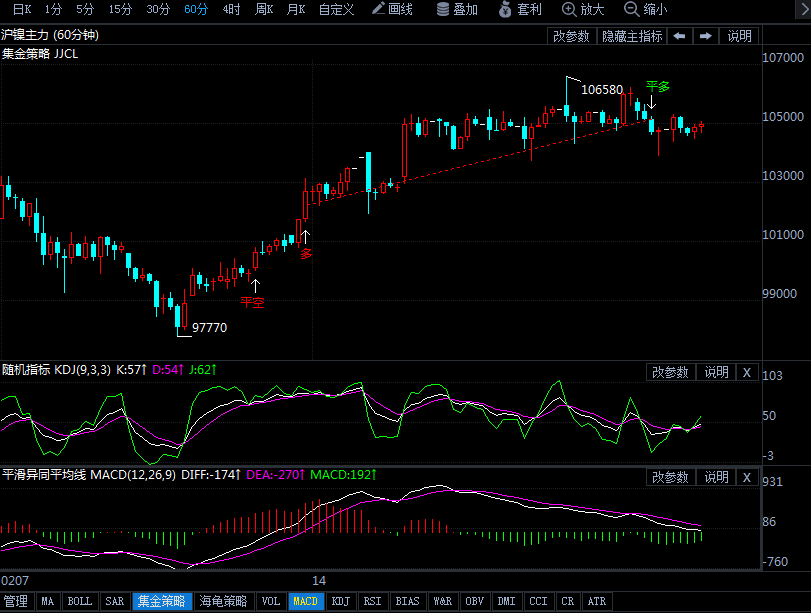
Task: Expand the toolbar overflow chevron
Action: tap(803, 9)
